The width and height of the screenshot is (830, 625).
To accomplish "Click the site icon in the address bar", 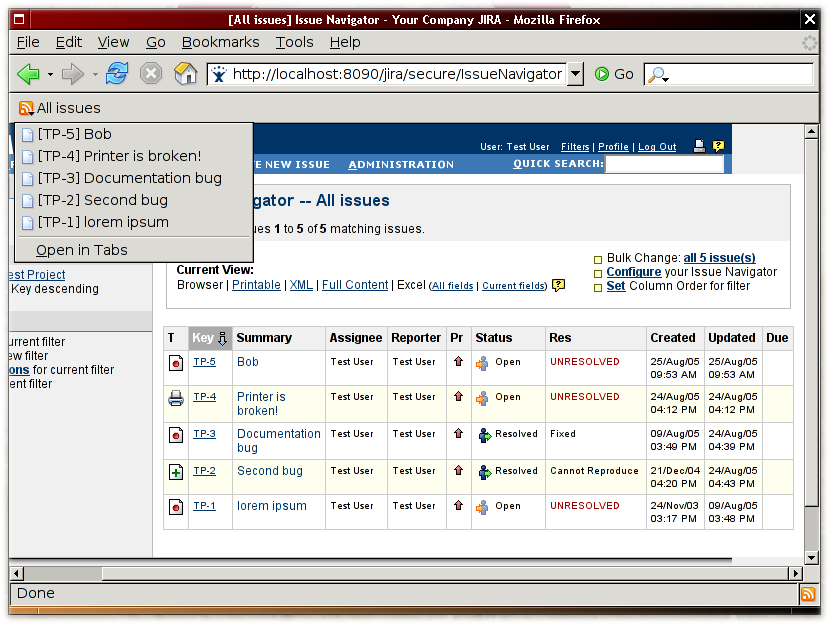I will 219,74.
